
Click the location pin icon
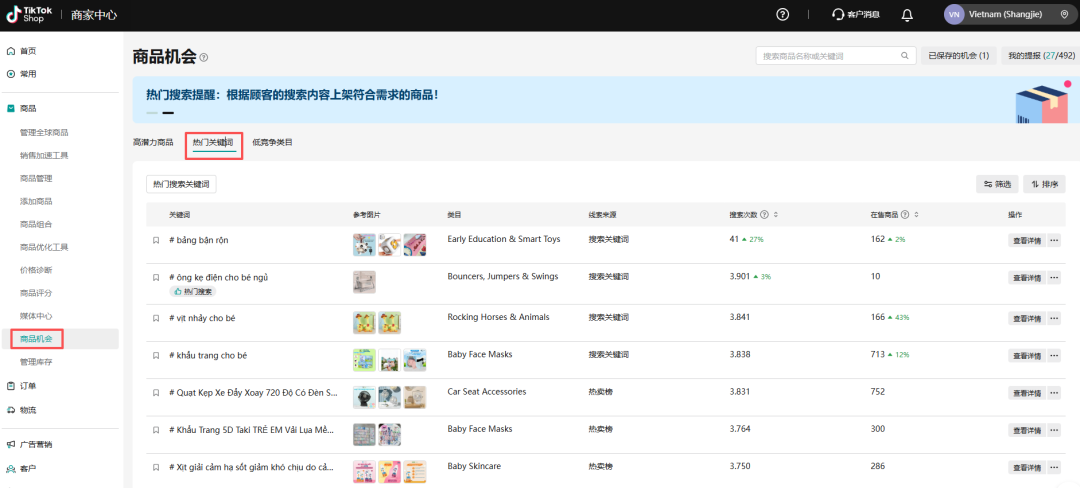(x=1065, y=14)
